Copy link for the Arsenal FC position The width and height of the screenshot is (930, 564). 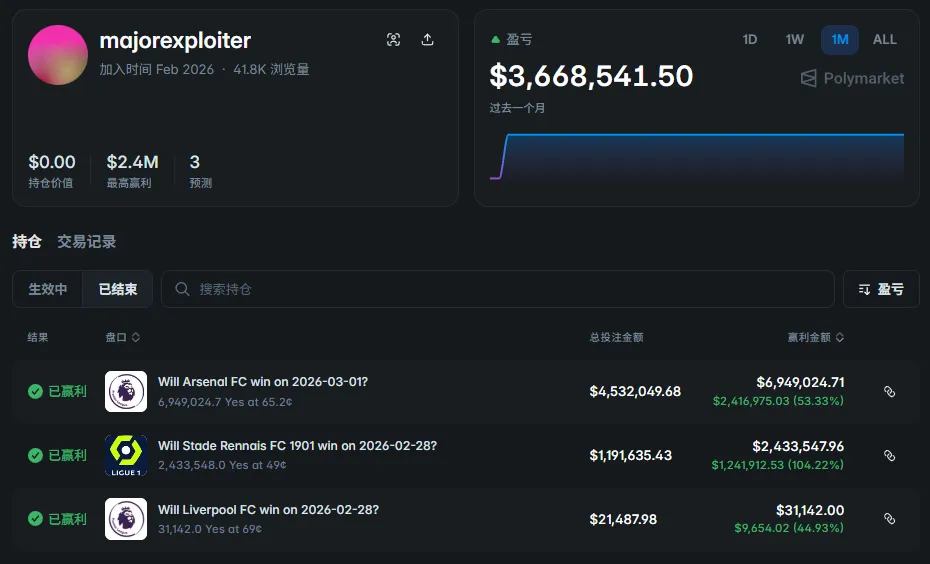click(889, 392)
